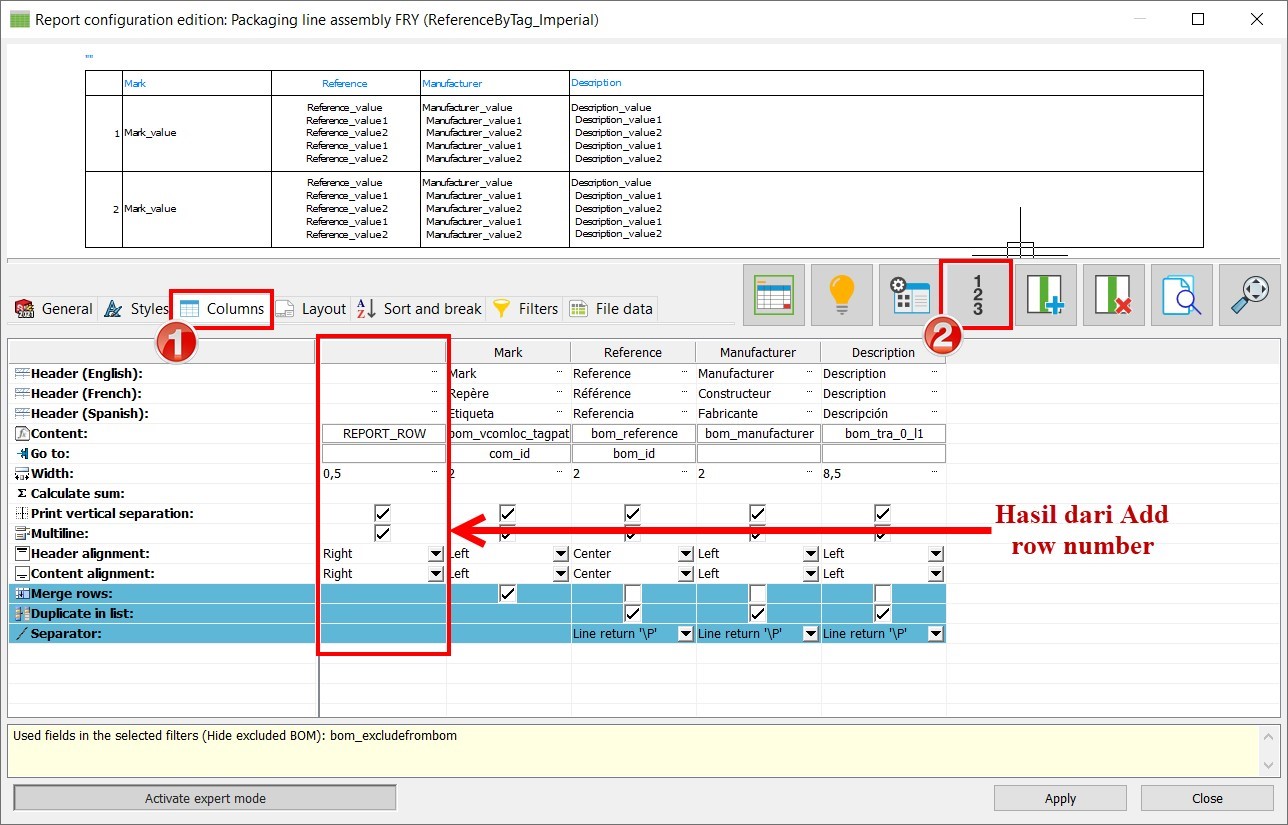Image resolution: width=1288 pixels, height=825 pixels.
Task: Select the REPORT_ROW content field
Action: (x=382, y=433)
